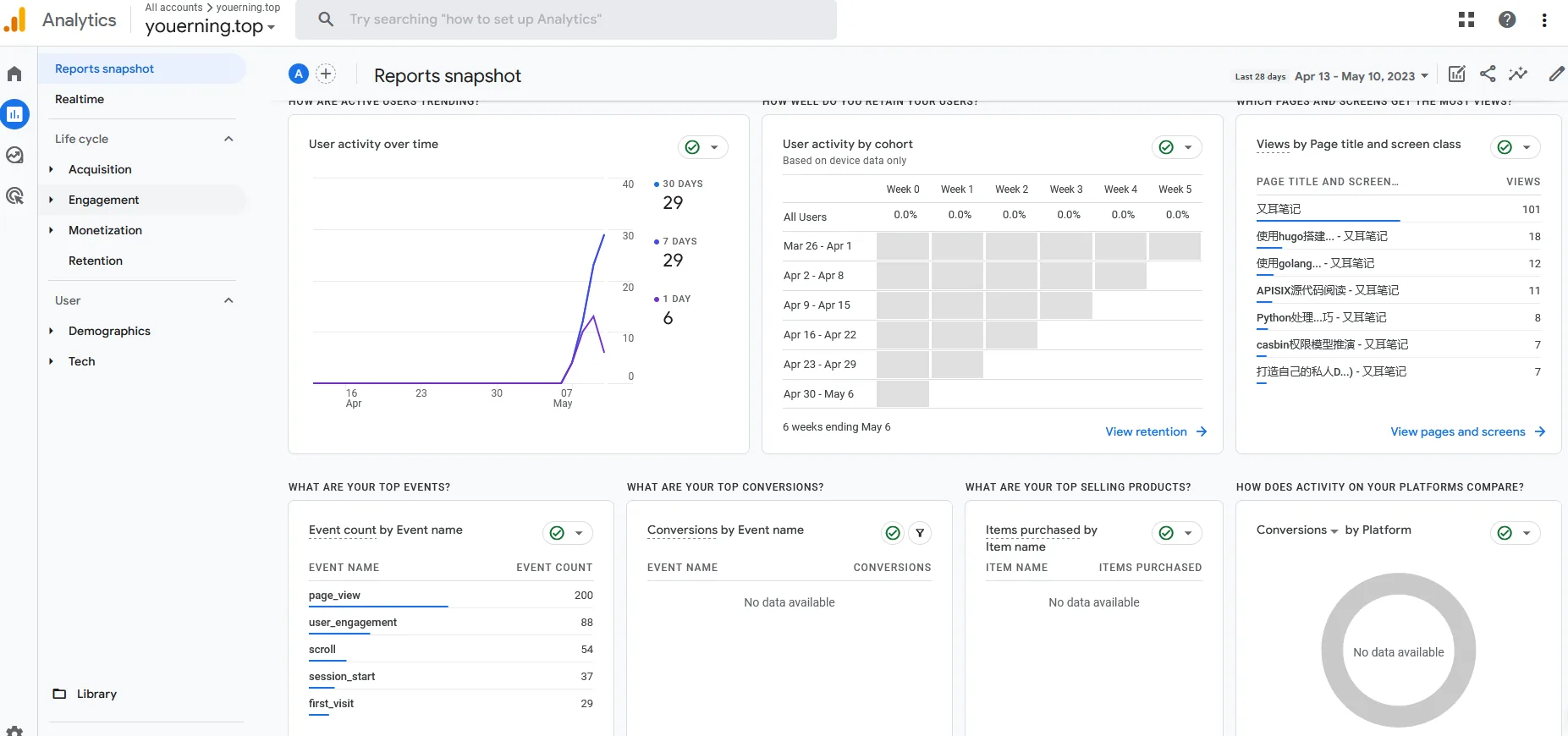Viewport: 1568px width, 736px height.
Task: Open the Monetization menu item
Action: click(x=105, y=230)
